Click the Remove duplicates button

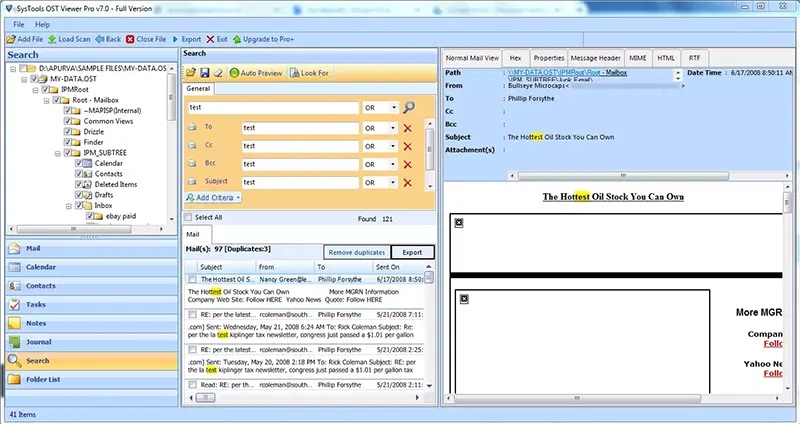[356, 252]
